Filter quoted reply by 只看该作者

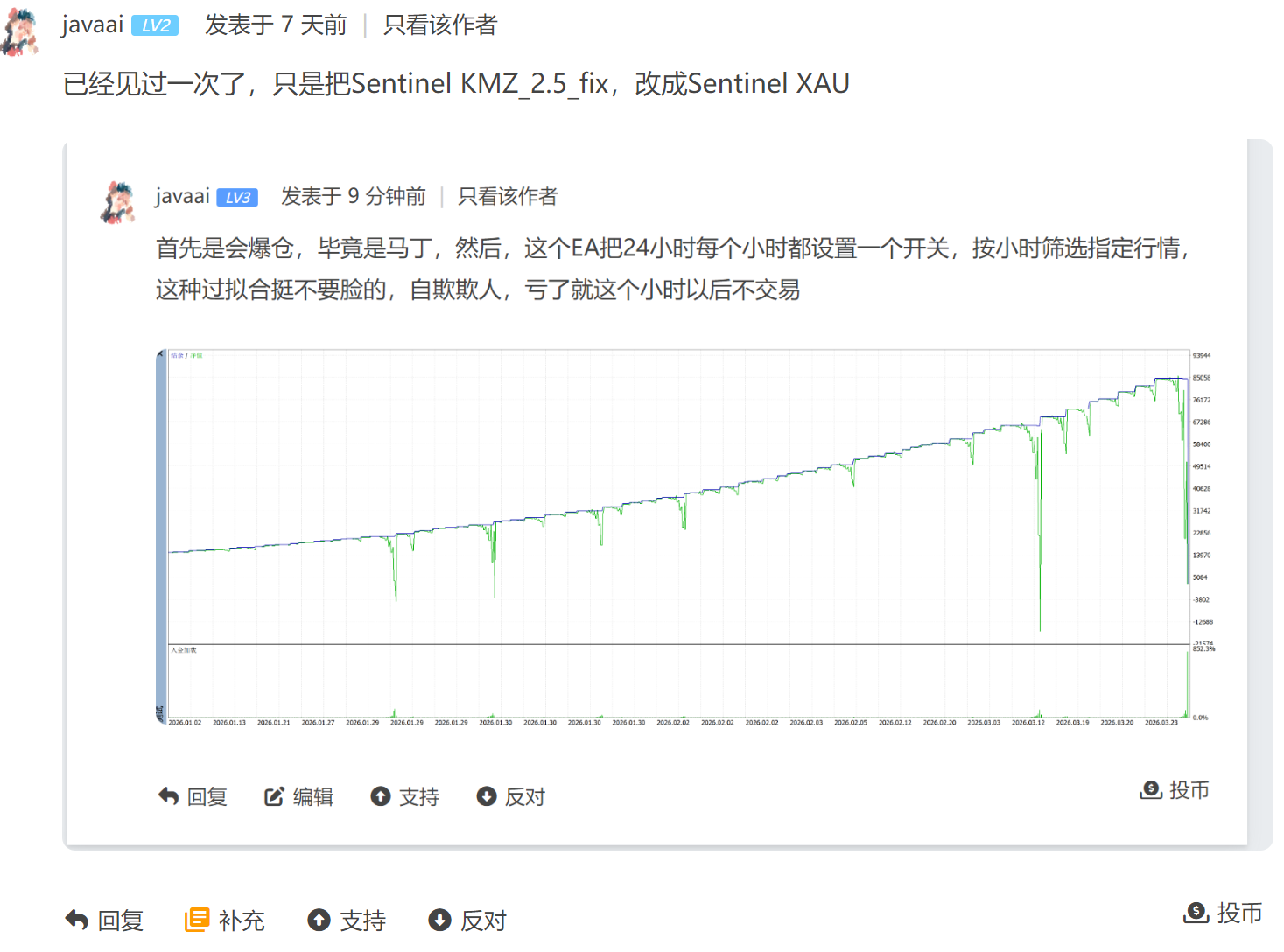coord(508,196)
